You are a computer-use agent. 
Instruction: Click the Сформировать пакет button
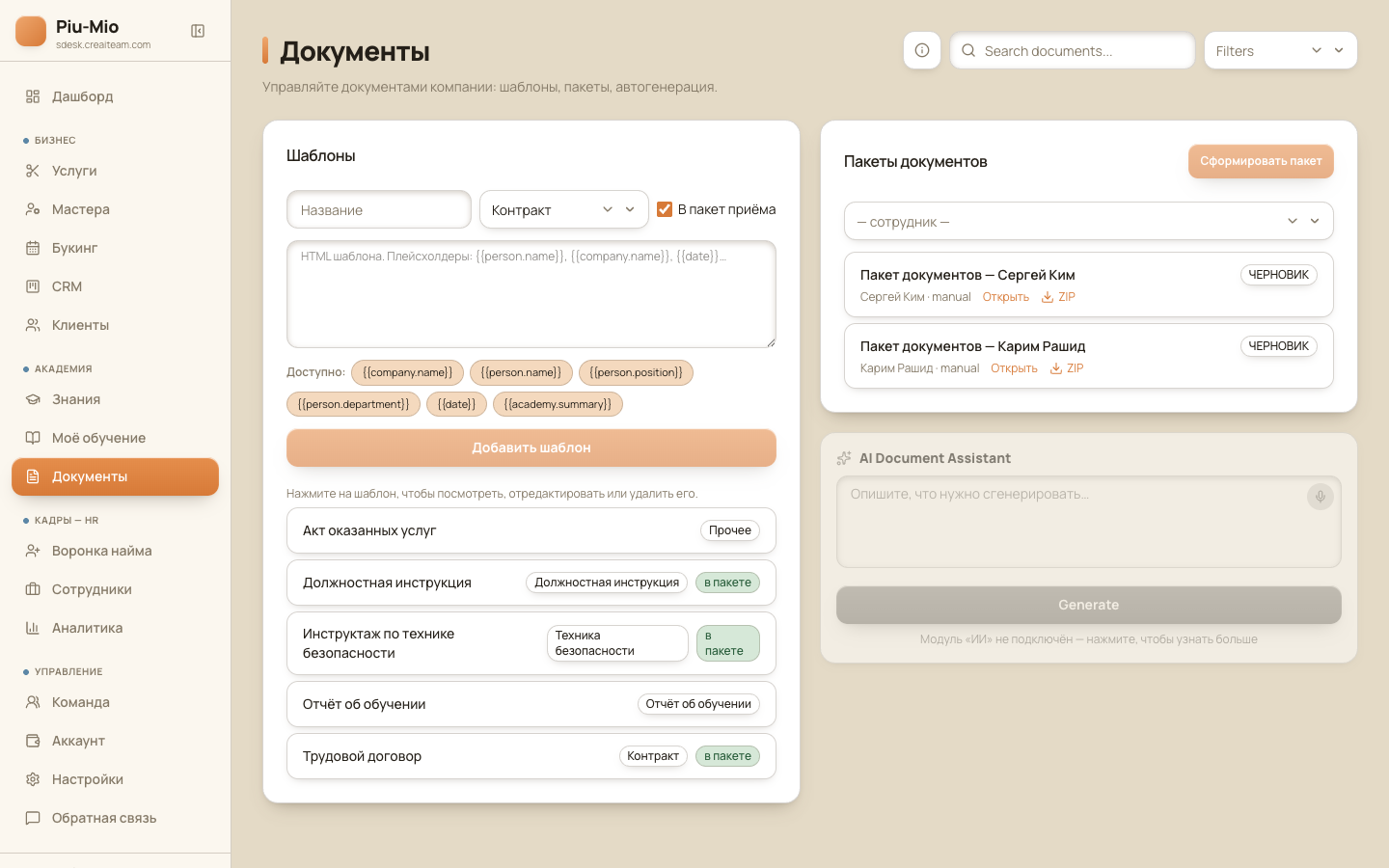pos(1261,161)
